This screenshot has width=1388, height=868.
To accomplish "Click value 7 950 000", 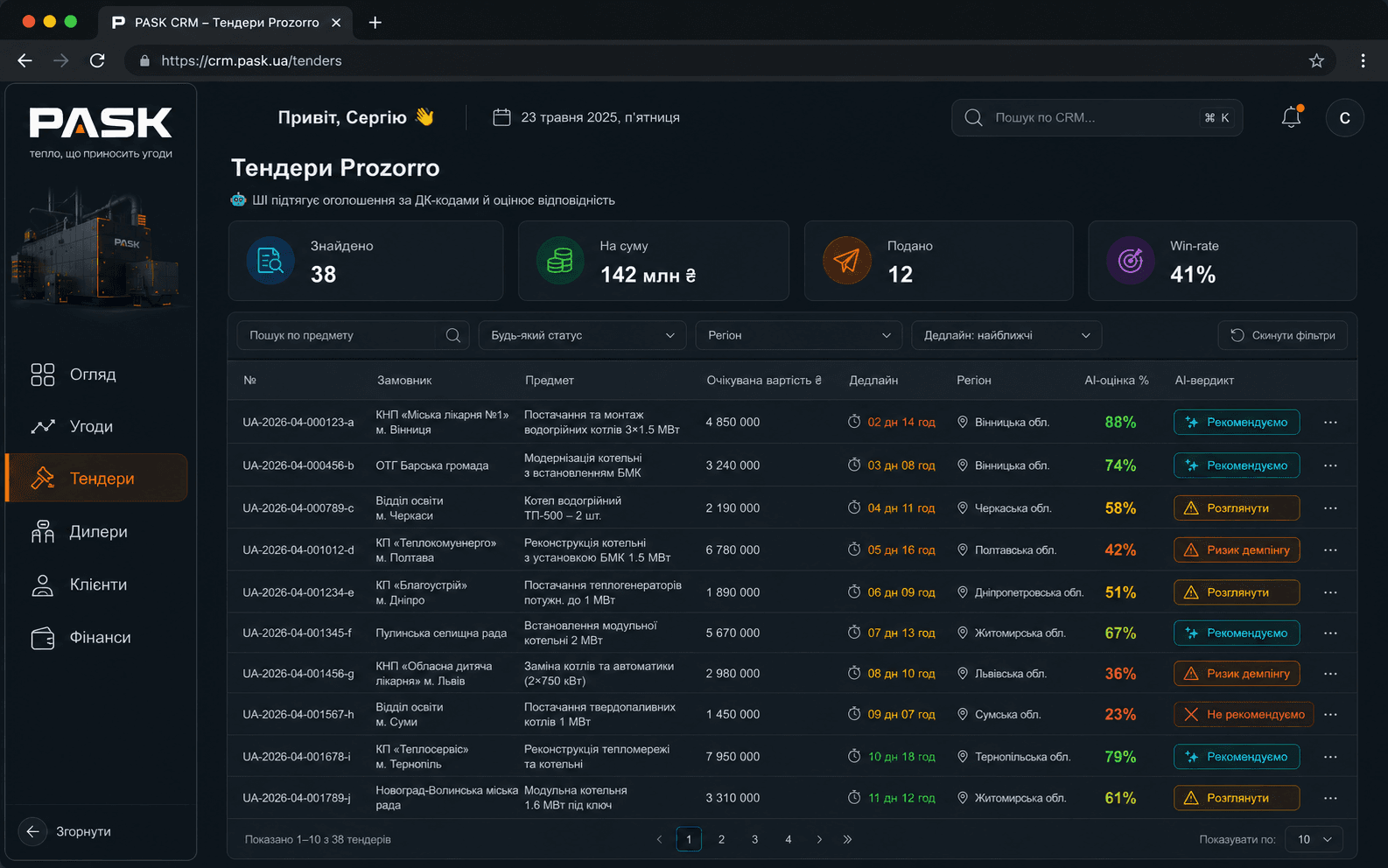I will (x=733, y=757).
